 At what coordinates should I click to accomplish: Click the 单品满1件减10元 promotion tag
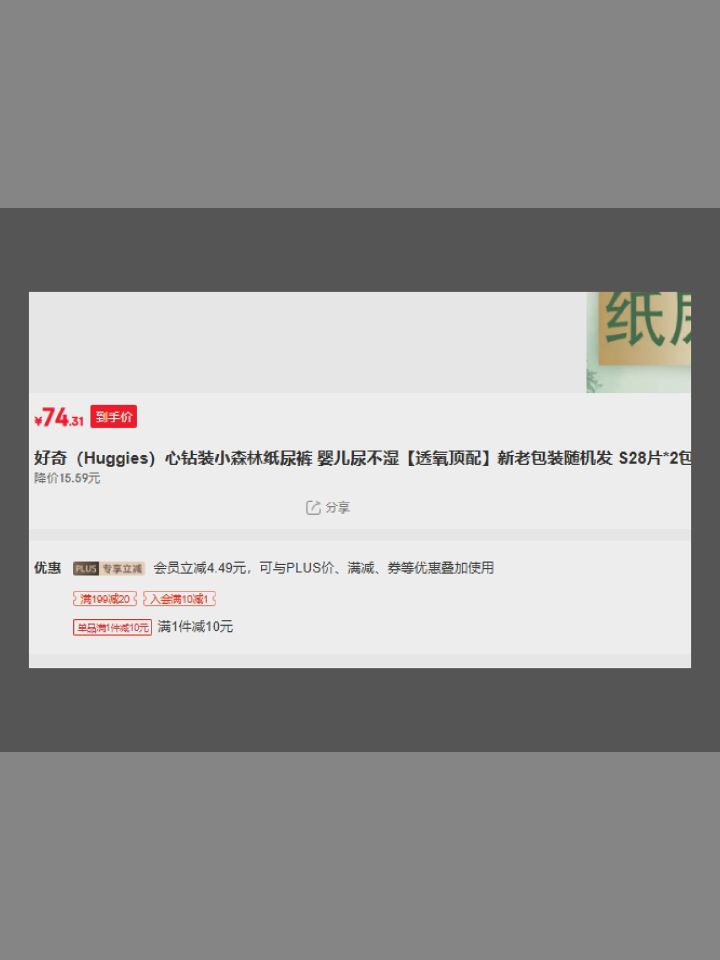(113, 628)
